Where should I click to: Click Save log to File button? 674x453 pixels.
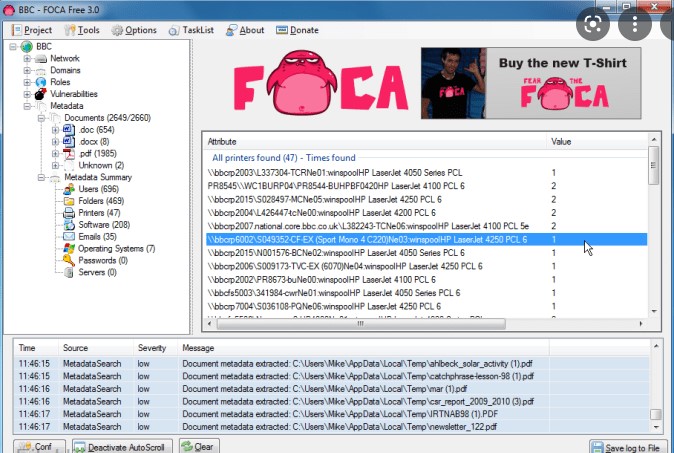click(628, 447)
